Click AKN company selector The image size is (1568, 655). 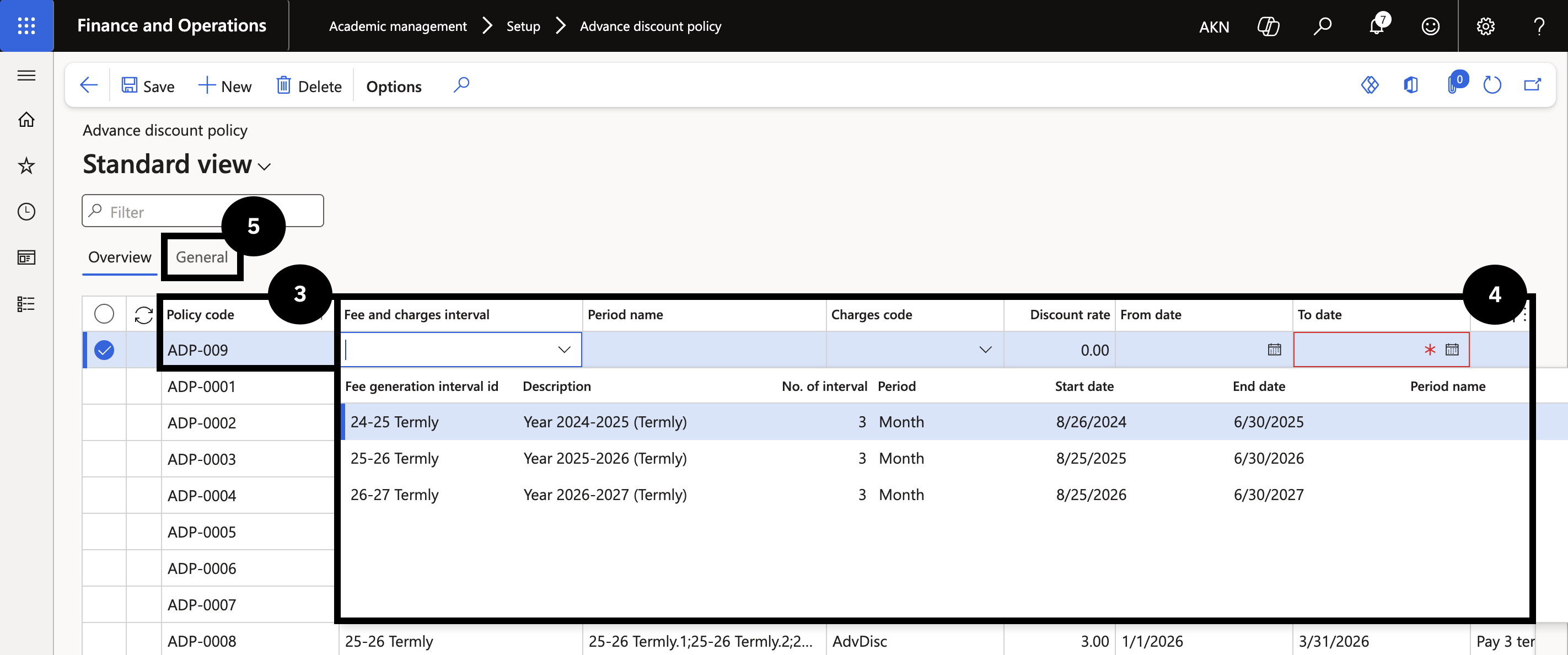[1213, 27]
